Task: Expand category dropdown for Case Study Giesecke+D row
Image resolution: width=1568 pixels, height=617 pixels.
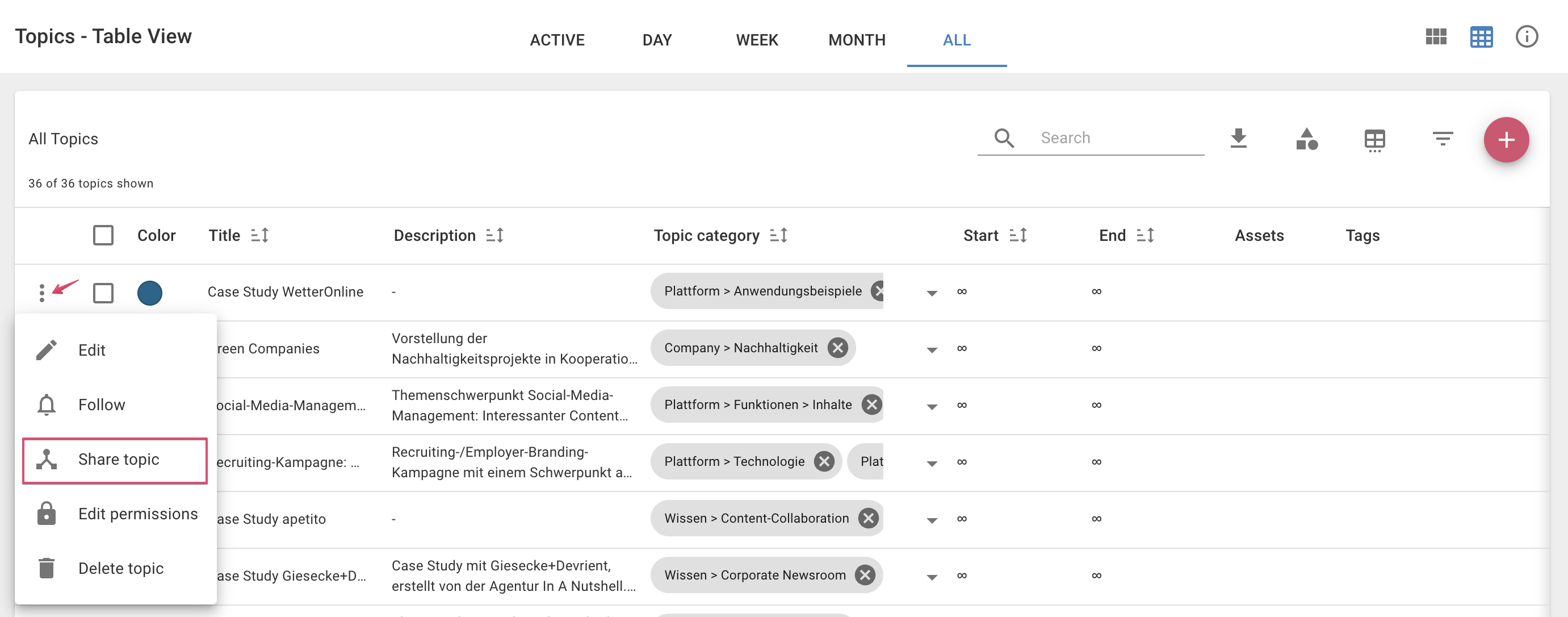Action: click(x=931, y=577)
